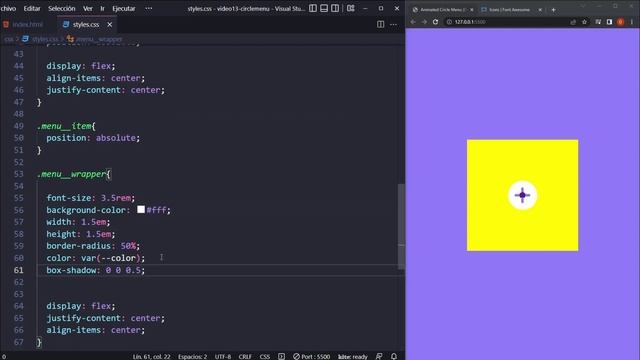Open the Archivo menu
The width and height of the screenshot is (640, 360).
coord(7,8)
